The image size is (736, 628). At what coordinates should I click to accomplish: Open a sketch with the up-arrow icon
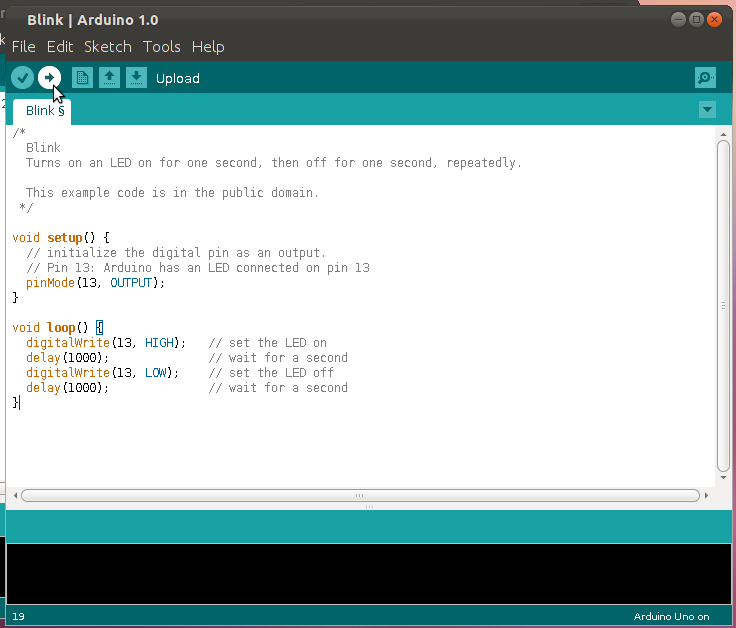(109, 77)
